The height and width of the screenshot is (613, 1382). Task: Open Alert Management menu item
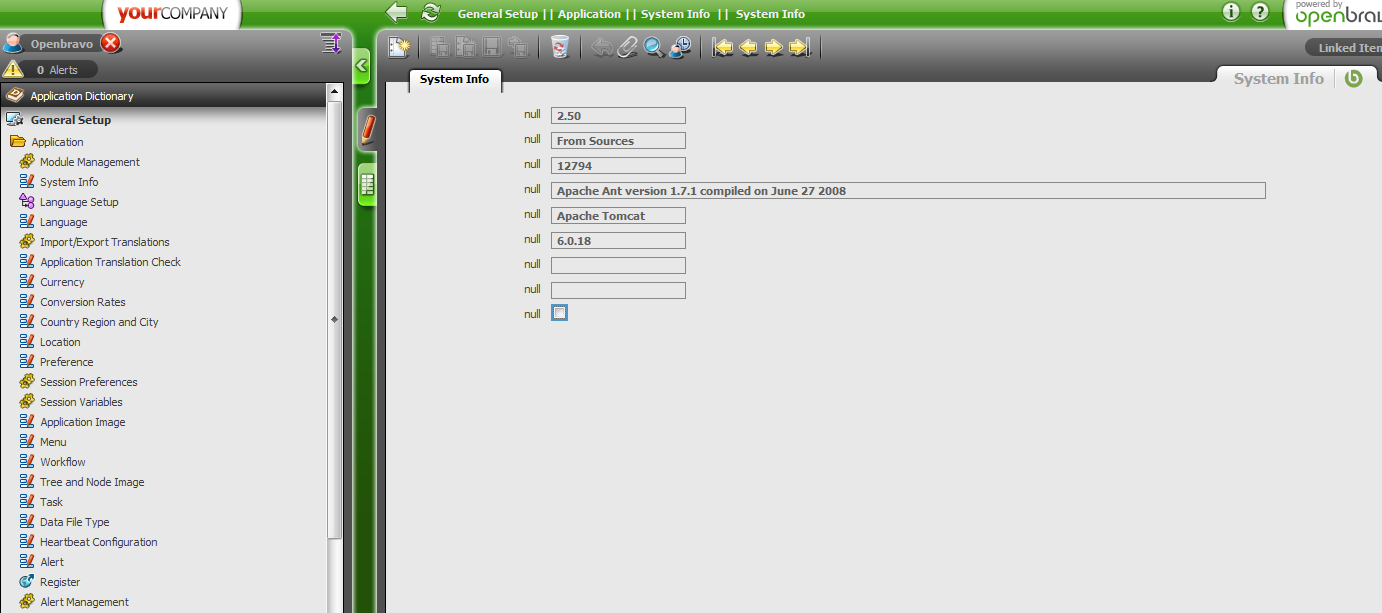point(85,602)
